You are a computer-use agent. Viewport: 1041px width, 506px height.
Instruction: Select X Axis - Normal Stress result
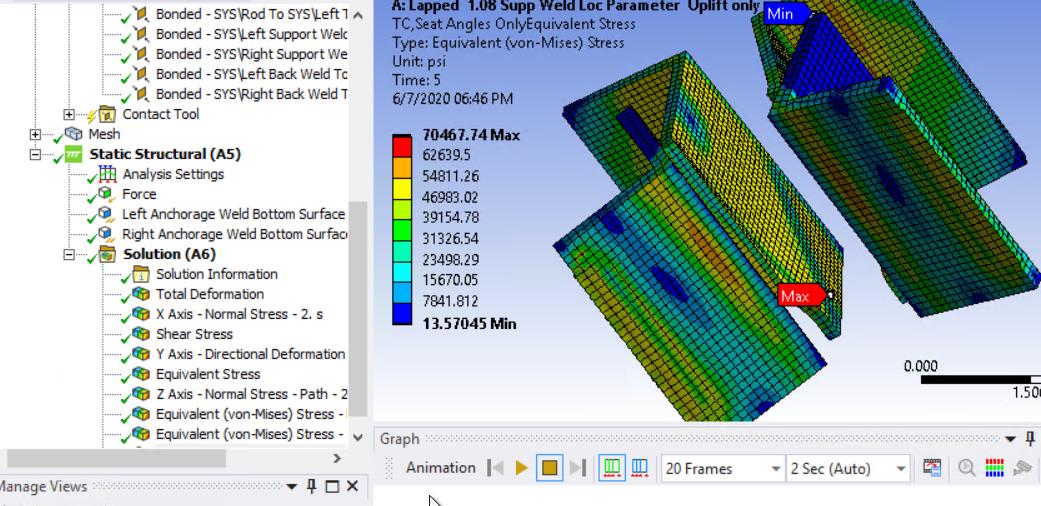(x=240, y=313)
